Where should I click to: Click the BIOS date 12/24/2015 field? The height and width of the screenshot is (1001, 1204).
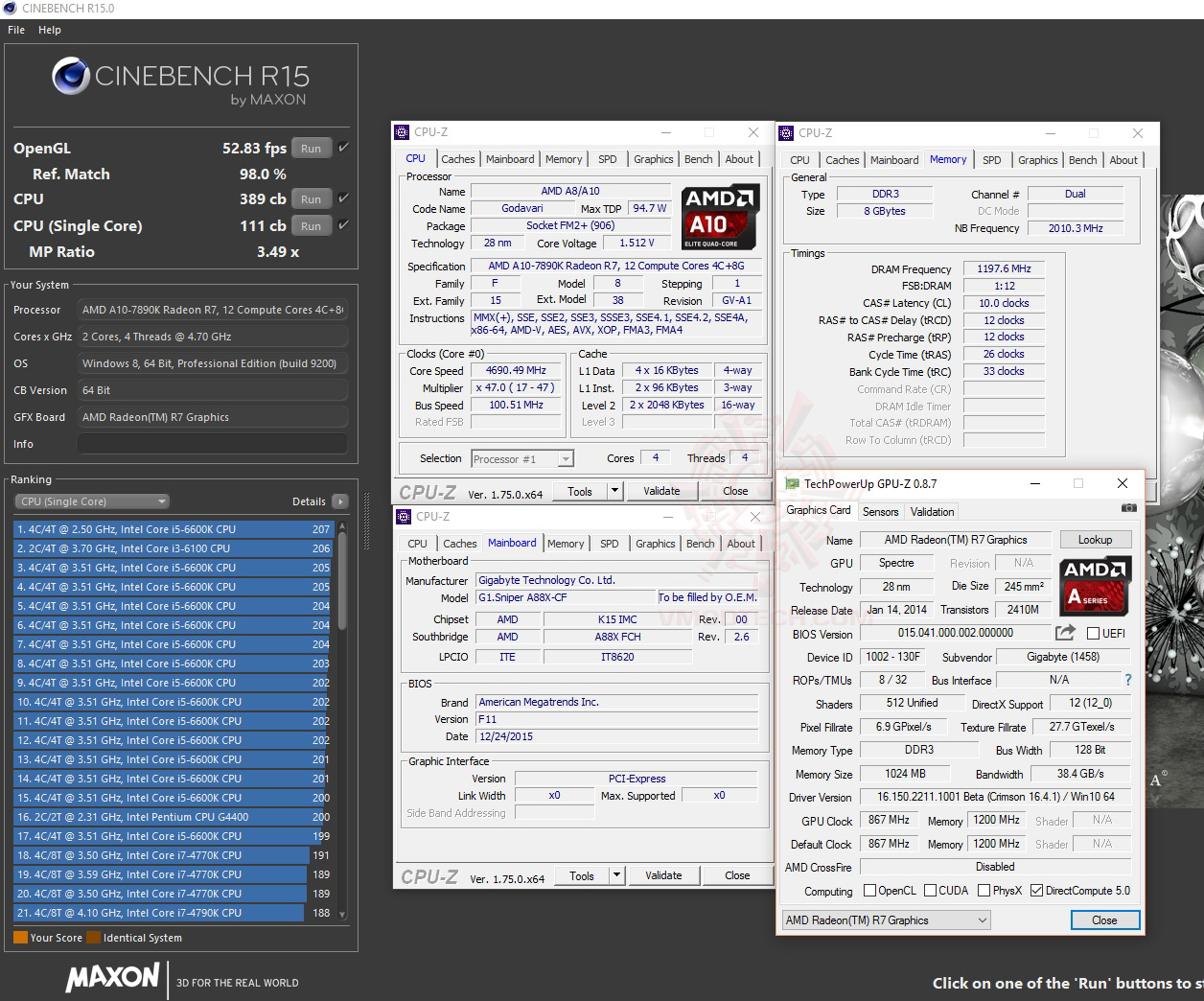tap(617, 736)
